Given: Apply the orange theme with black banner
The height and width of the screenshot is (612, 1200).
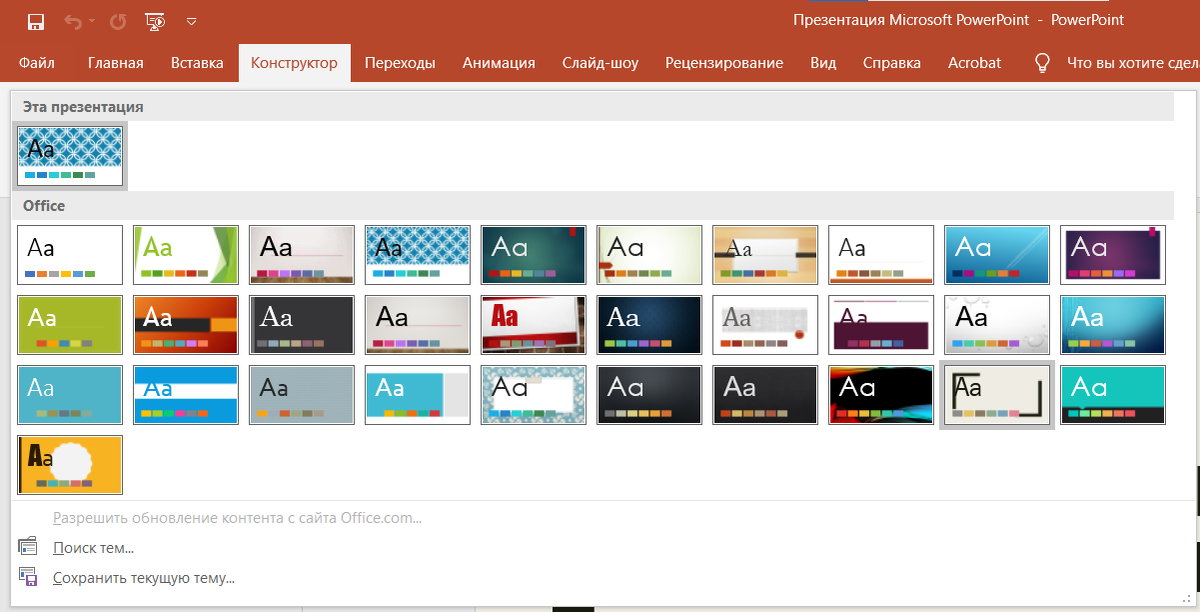Looking at the screenshot, I should point(186,325).
